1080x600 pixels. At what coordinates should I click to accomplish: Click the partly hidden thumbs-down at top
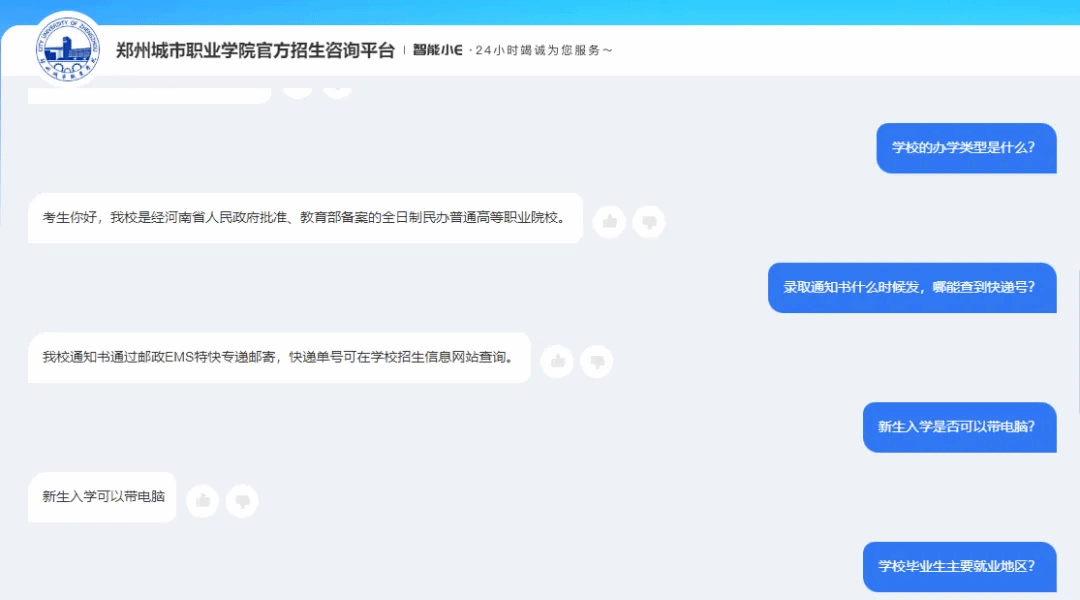pos(337,87)
